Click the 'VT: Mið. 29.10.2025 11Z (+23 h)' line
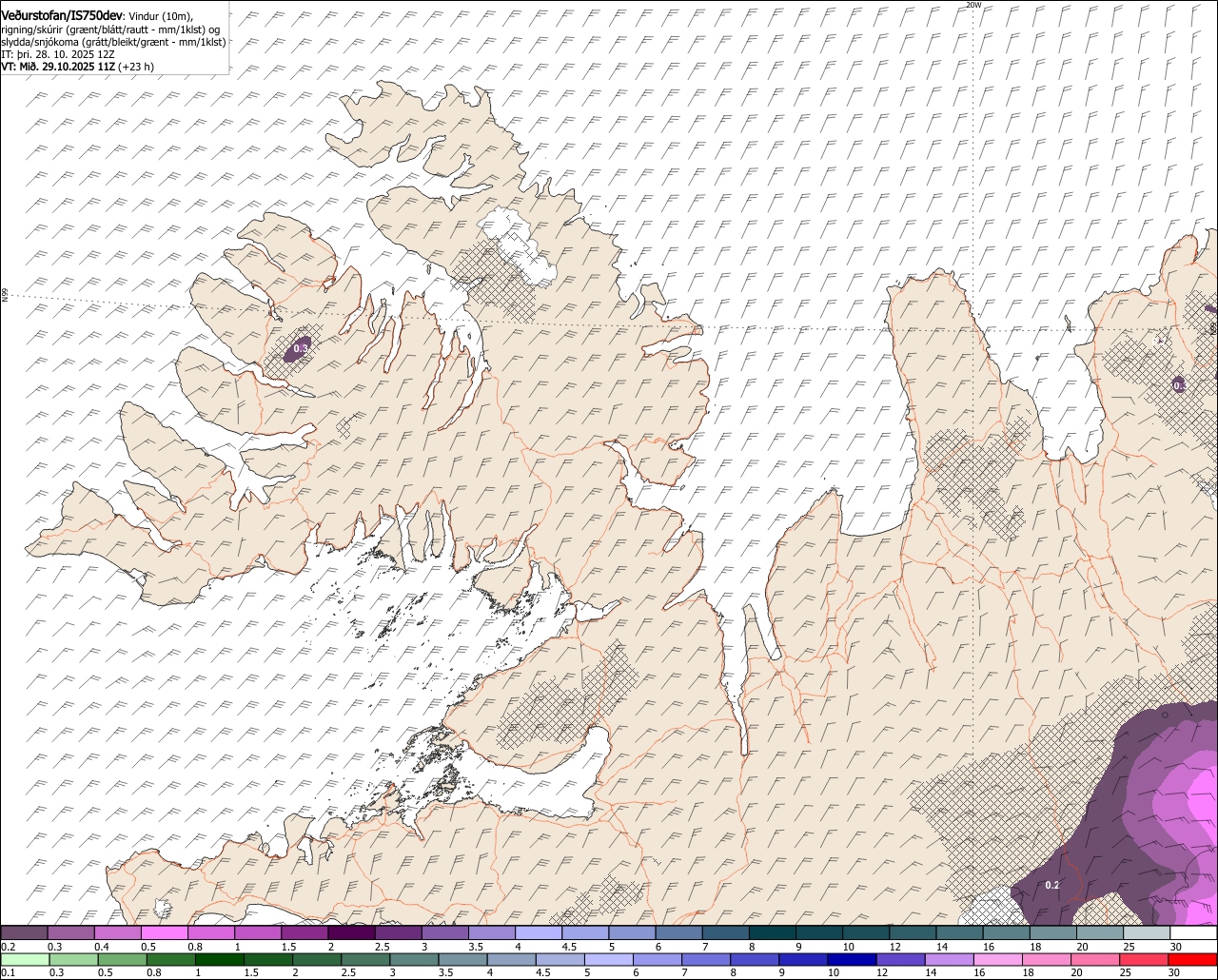Image resolution: width=1218 pixels, height=980 pixels. pyautogui.click(x=77, y=67)
